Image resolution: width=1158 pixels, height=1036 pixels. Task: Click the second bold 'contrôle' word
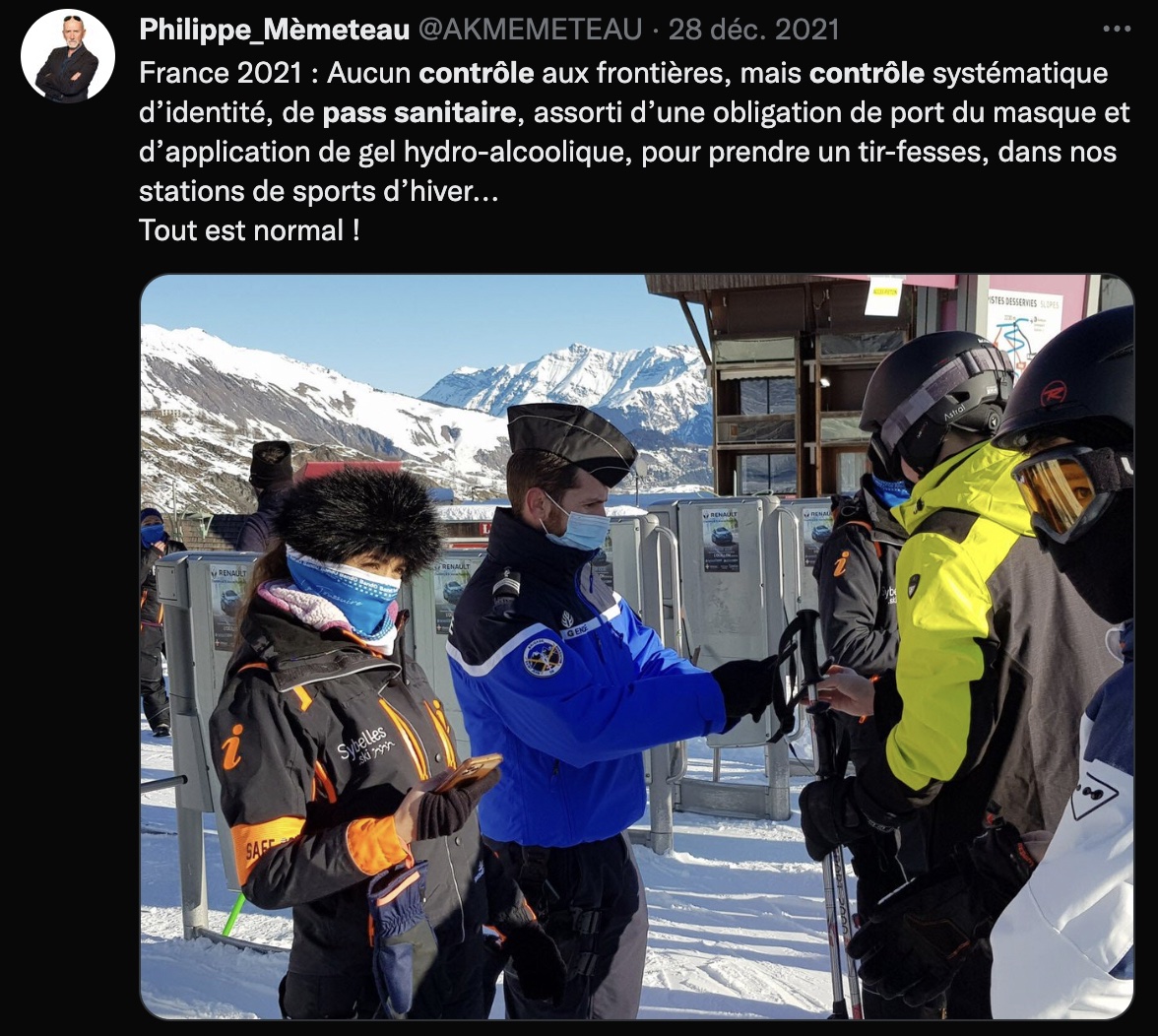867,73
